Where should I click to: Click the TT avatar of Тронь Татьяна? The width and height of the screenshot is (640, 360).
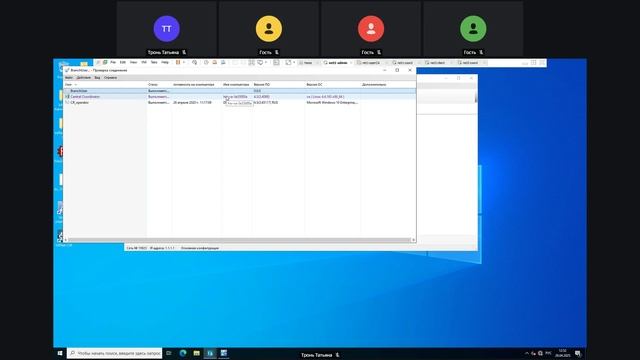click(x=167, y=29)
